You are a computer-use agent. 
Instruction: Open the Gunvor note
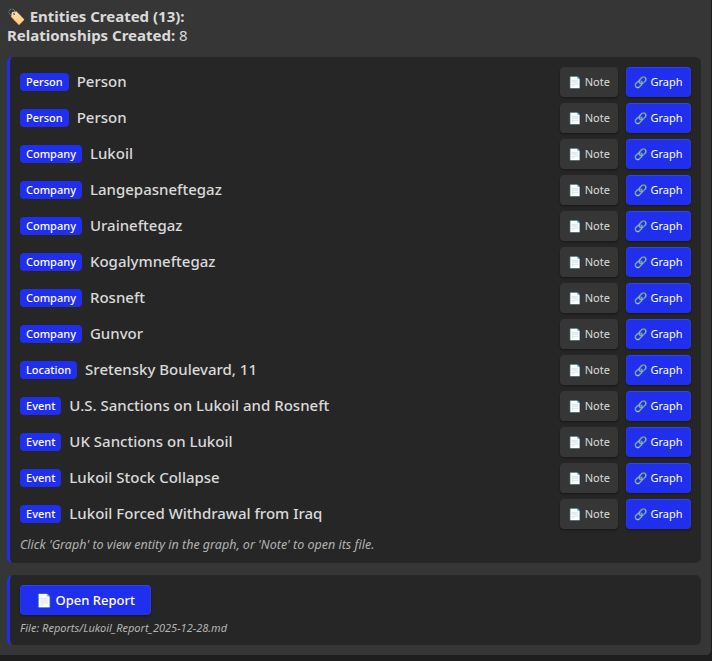588,334
